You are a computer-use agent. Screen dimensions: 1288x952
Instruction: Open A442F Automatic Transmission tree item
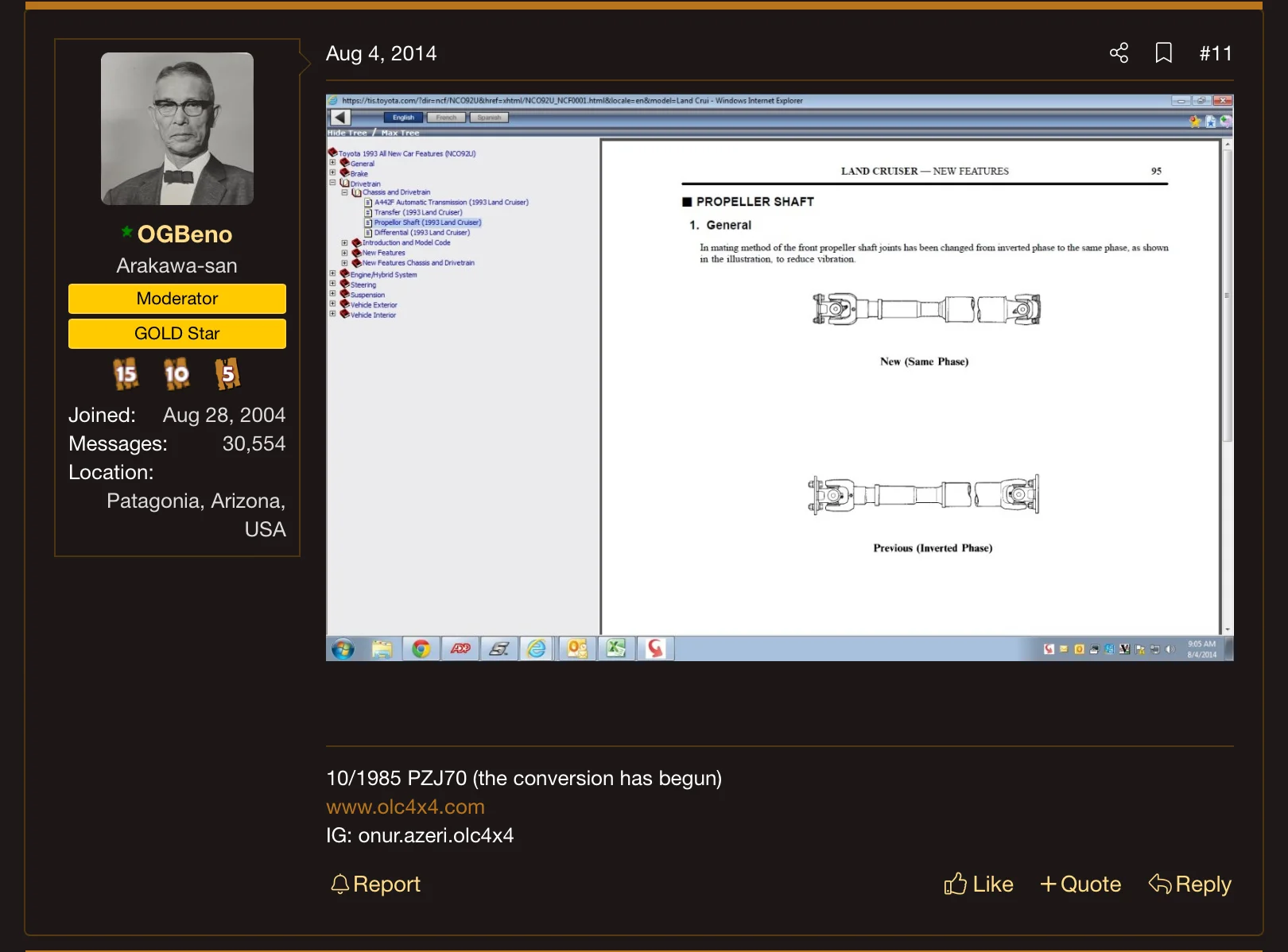pos(452,203)
